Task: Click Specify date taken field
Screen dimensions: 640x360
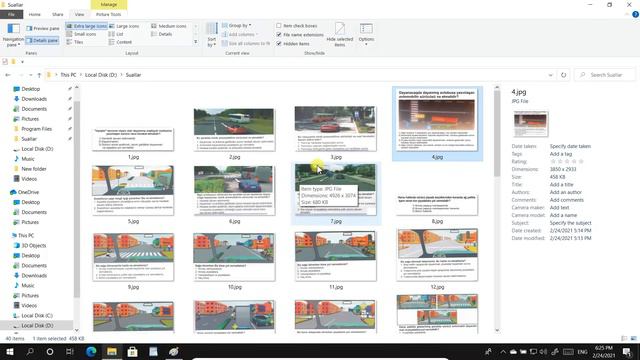Action: pos(570,147)
